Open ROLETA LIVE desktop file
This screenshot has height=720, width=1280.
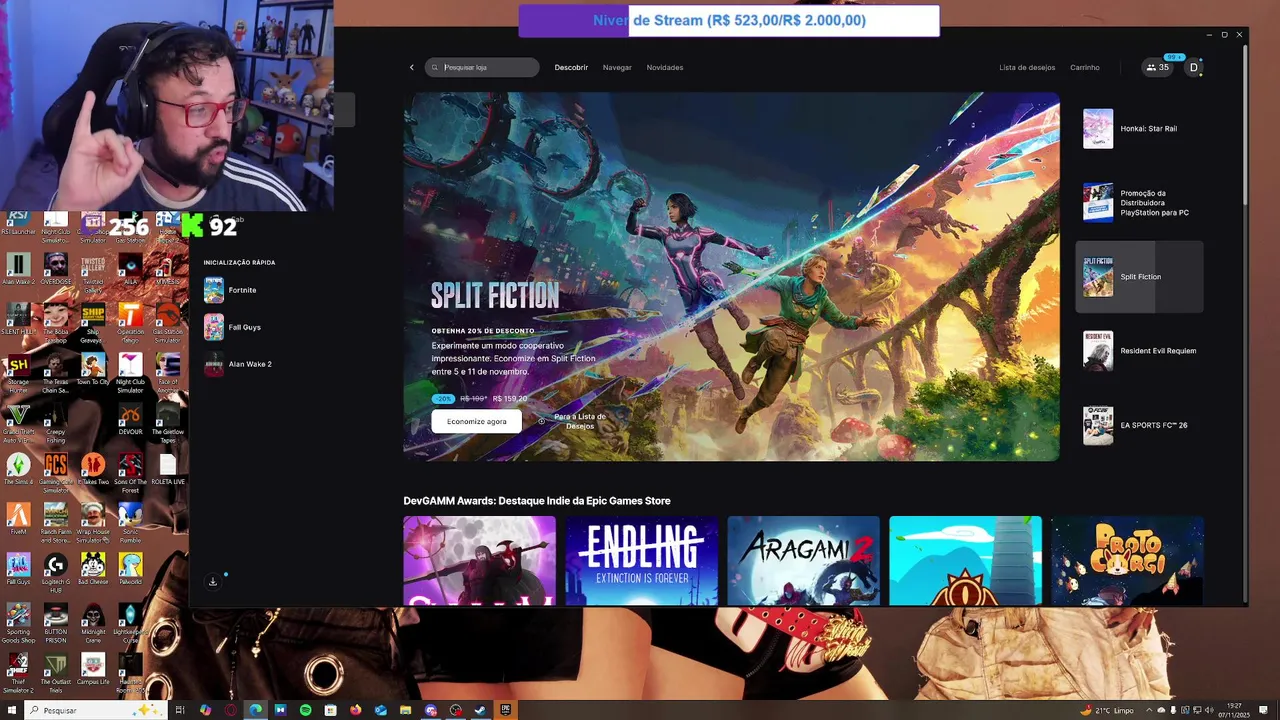pyautogui.click(x=168, y=469)
